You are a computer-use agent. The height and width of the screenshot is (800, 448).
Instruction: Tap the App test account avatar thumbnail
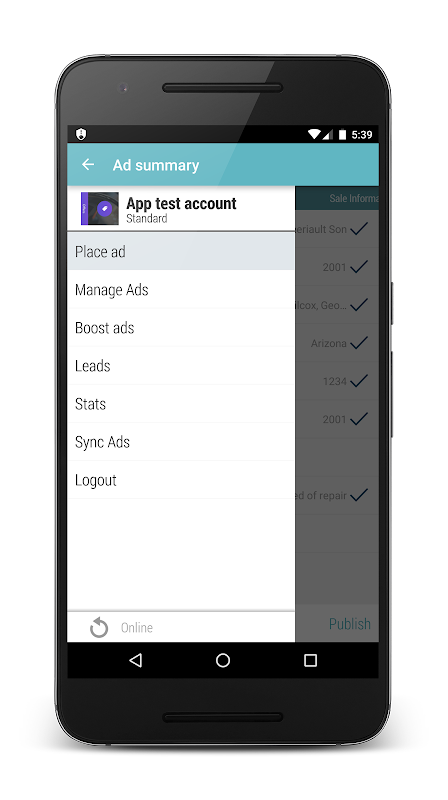[100, 209]
